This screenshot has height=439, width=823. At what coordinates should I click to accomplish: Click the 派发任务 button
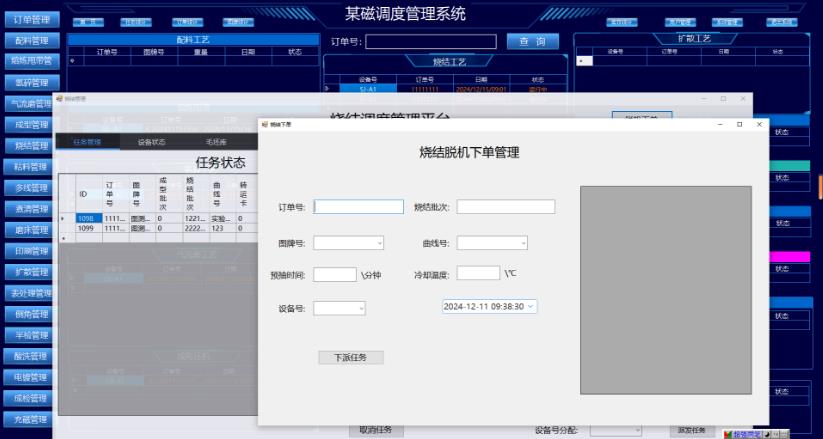click(691, 430)
